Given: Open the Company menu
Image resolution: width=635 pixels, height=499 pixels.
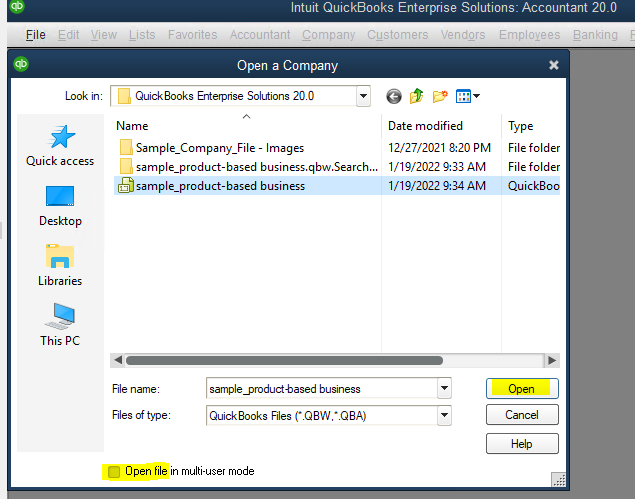Looking at the screenshot, I should 328,35.
